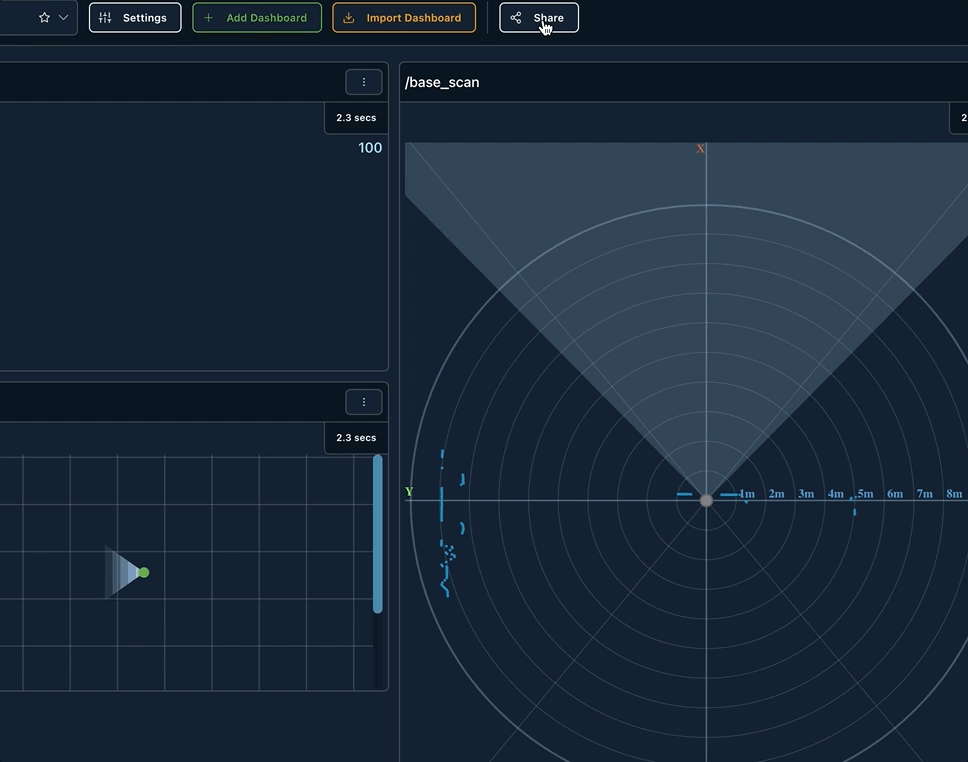Click the 4m range label

coord(835,493)
